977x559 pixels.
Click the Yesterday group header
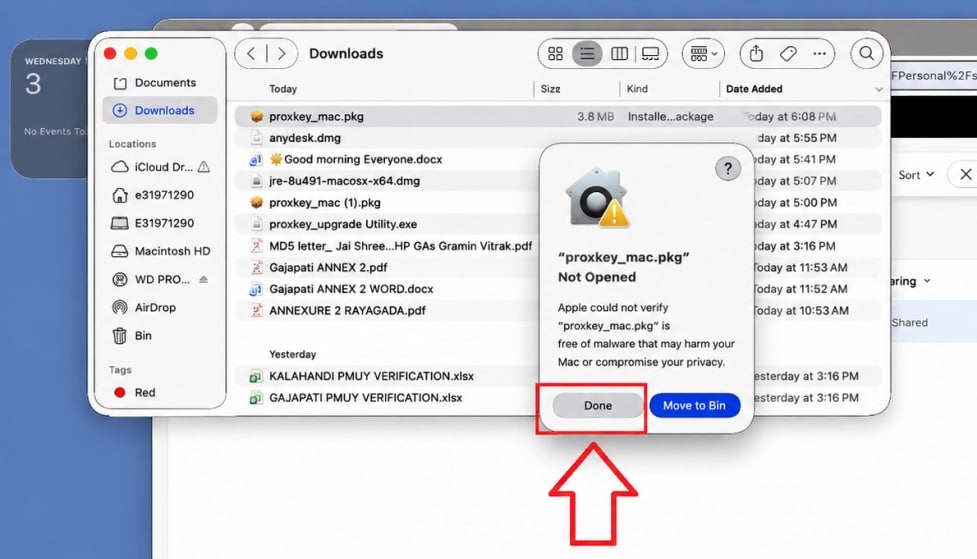pos(292,354)
